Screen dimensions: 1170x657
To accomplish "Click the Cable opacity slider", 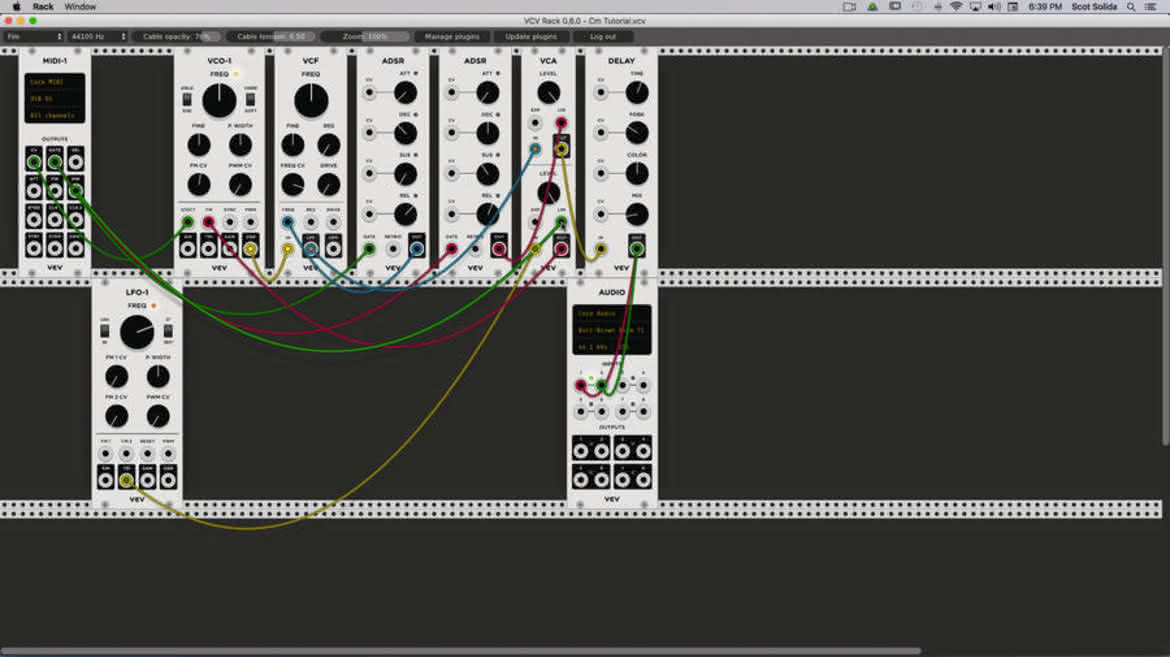I will (x=177, y=36).
